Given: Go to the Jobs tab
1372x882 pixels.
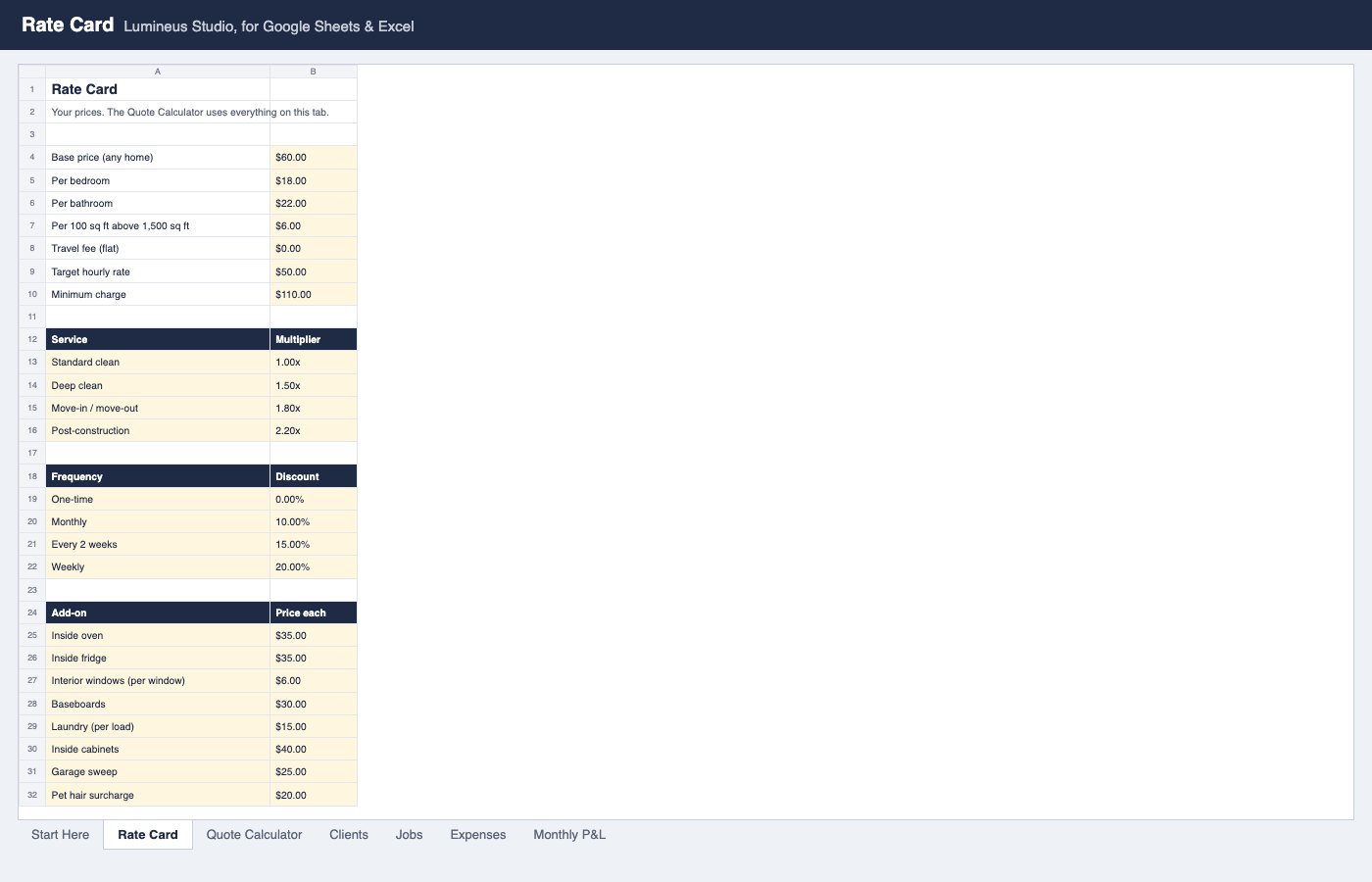Looking at the screenshot, I should coord(410,835).
